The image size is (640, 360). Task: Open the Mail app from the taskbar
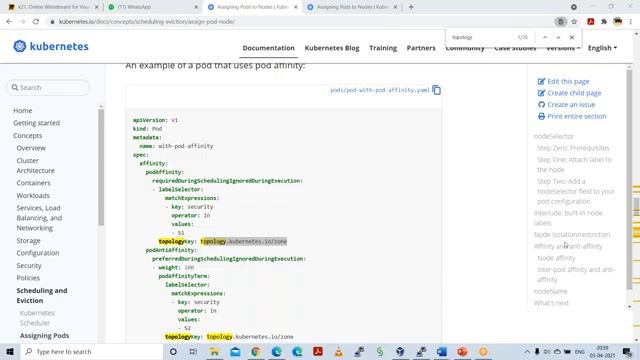point(235,351)
